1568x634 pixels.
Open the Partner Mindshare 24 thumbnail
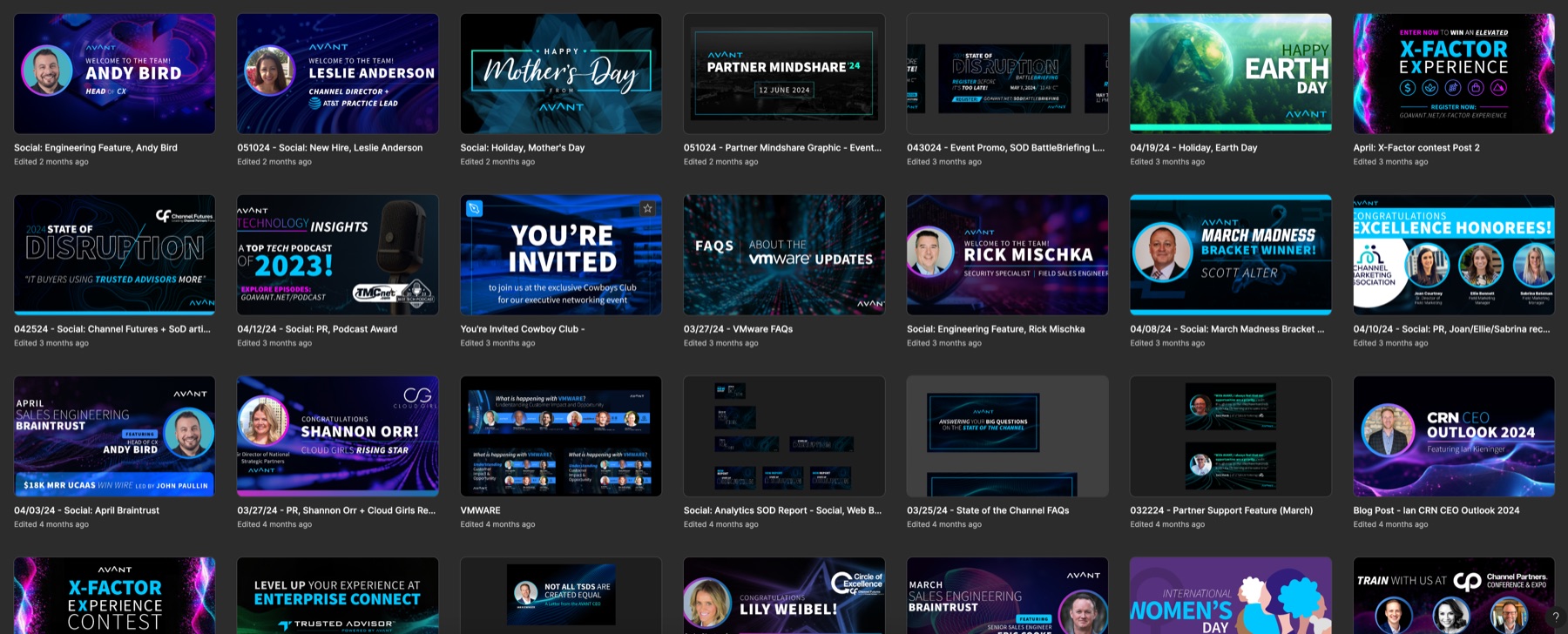coord(784,73)
